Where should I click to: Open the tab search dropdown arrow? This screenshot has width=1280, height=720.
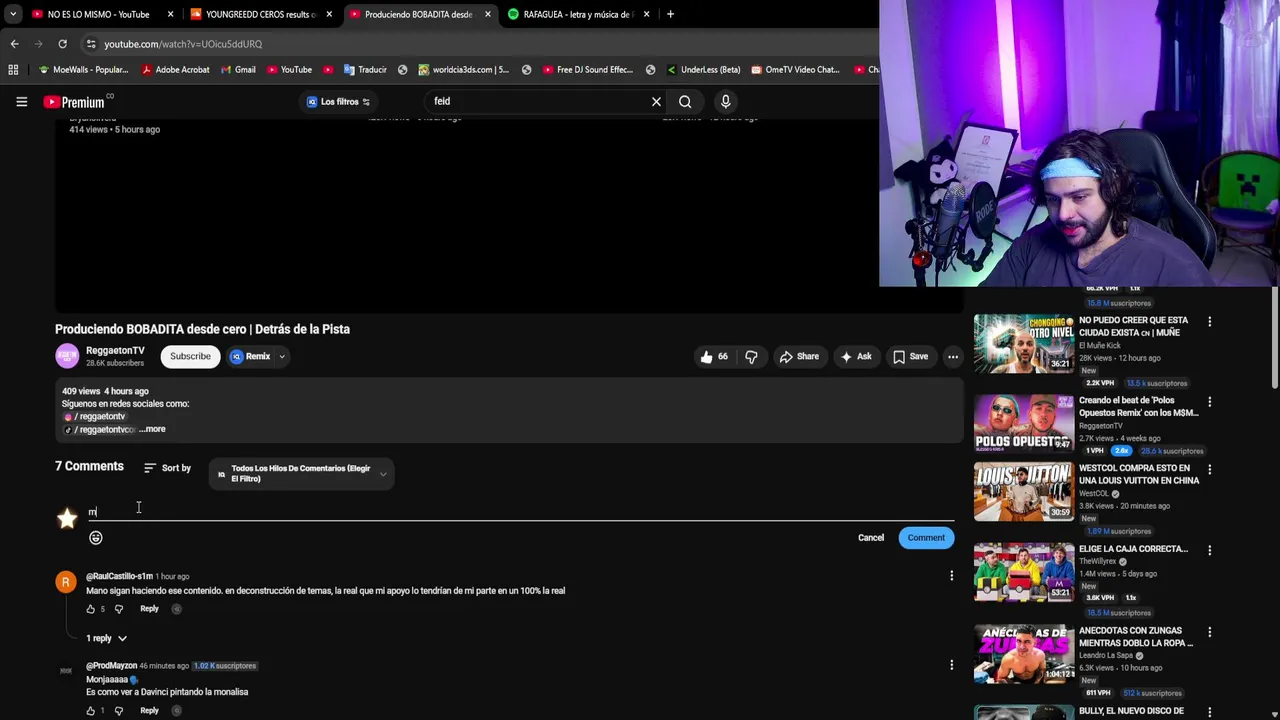point(13,14)
